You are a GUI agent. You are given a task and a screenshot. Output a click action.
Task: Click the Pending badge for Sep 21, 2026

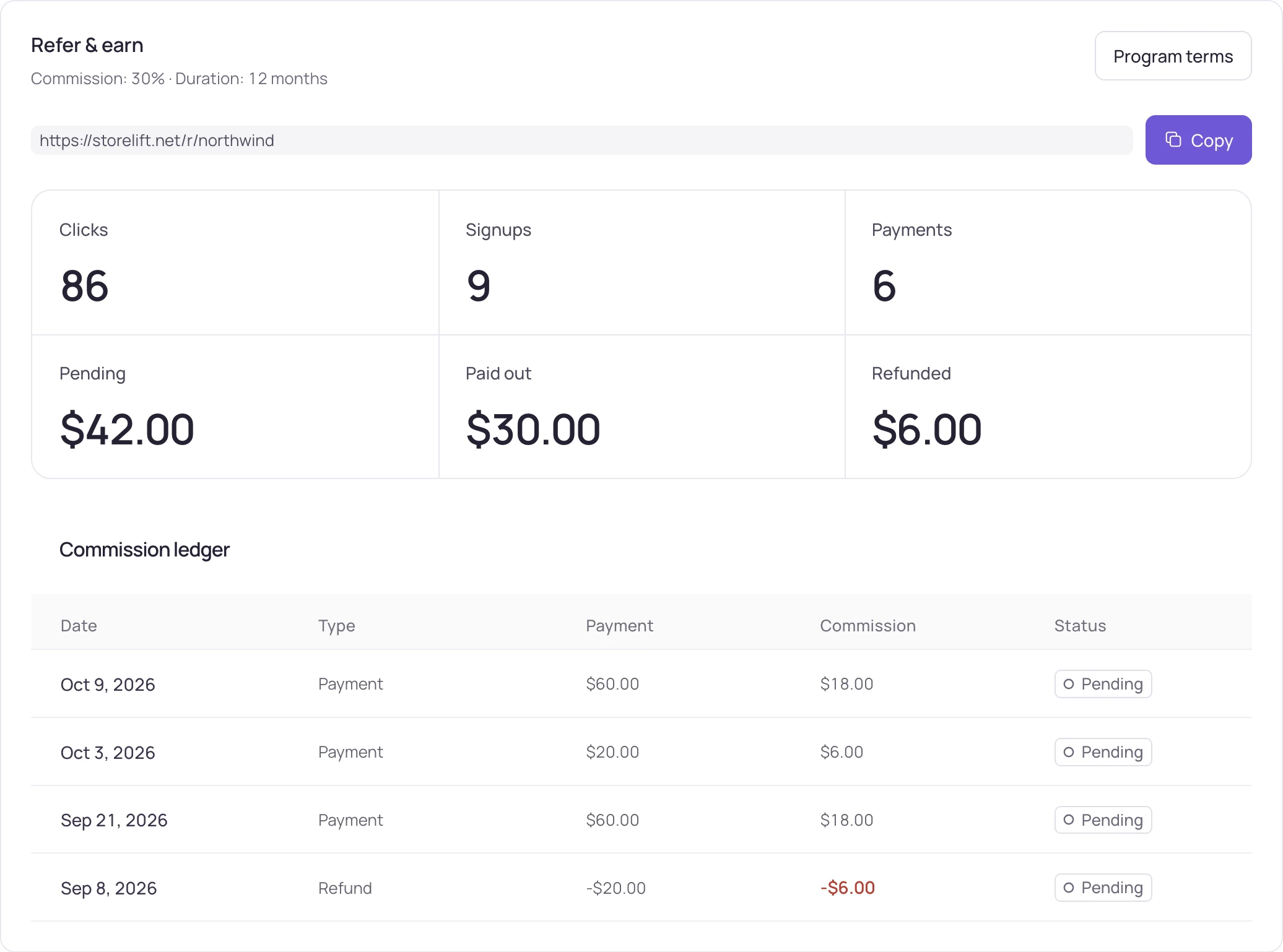(x=1103, y=820)
